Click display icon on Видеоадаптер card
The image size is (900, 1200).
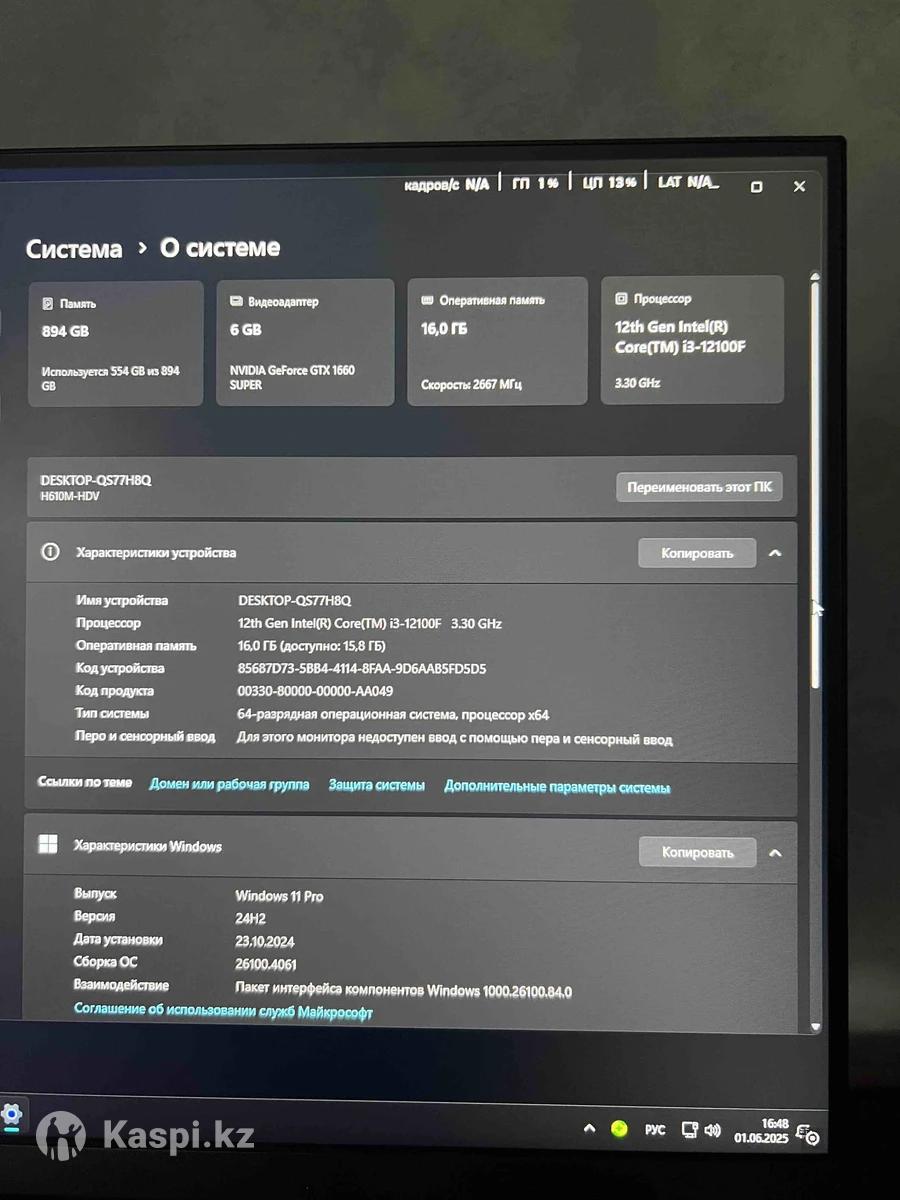[x=237, y=301]
